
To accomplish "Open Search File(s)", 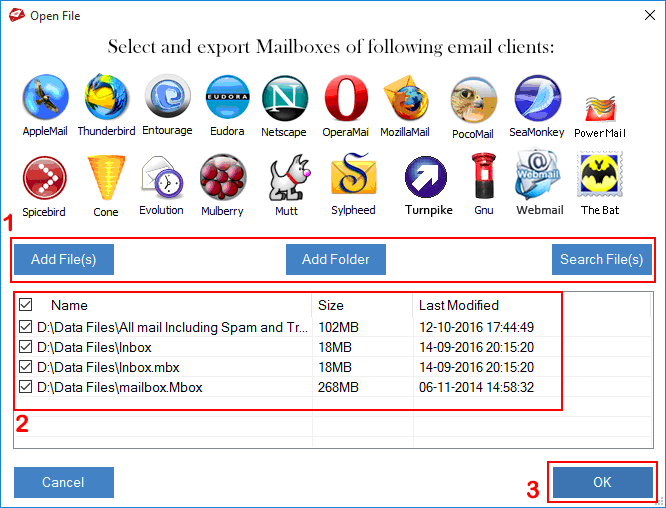I will pyautogui.click(x=602, y=259).
